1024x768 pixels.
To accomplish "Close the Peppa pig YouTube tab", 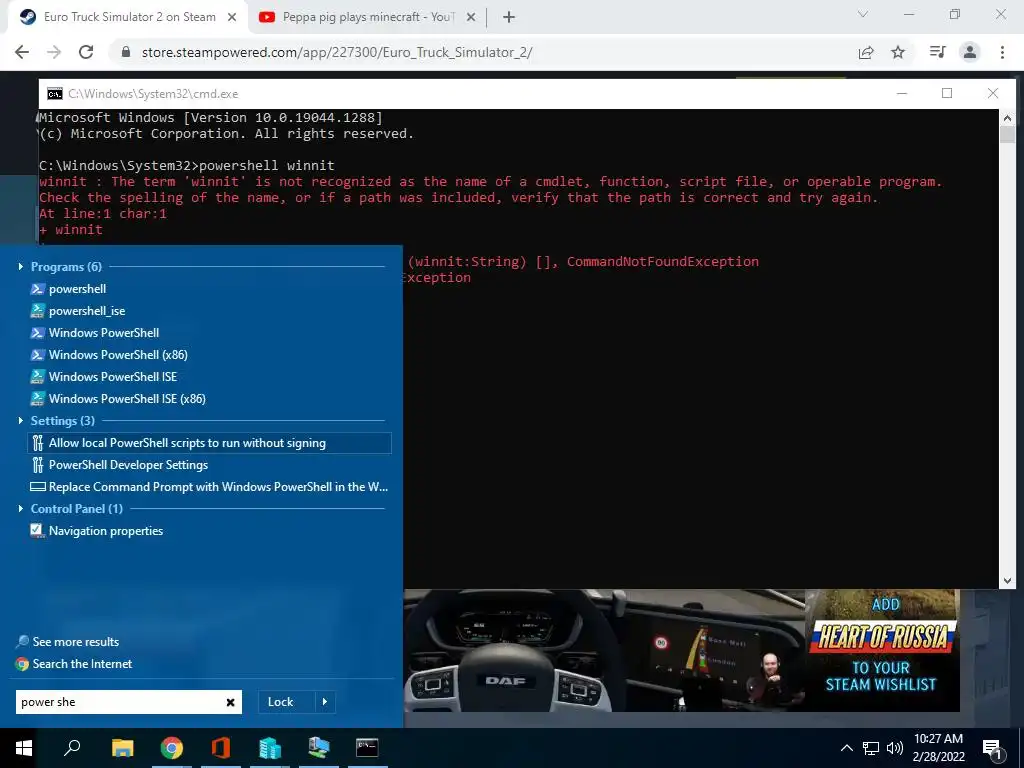I will [x=471, y=18].
